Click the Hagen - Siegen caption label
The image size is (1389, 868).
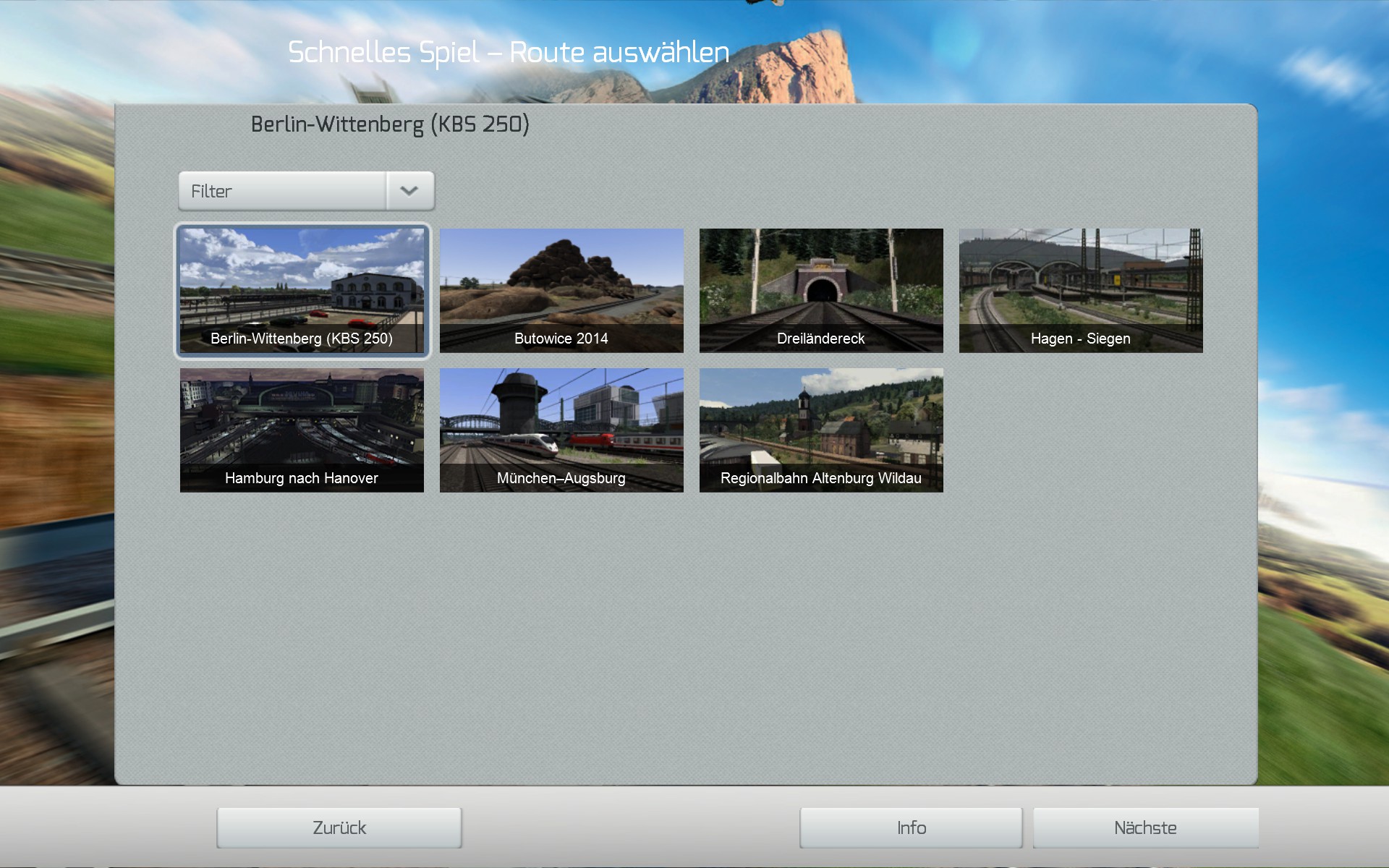point(1081,339)
